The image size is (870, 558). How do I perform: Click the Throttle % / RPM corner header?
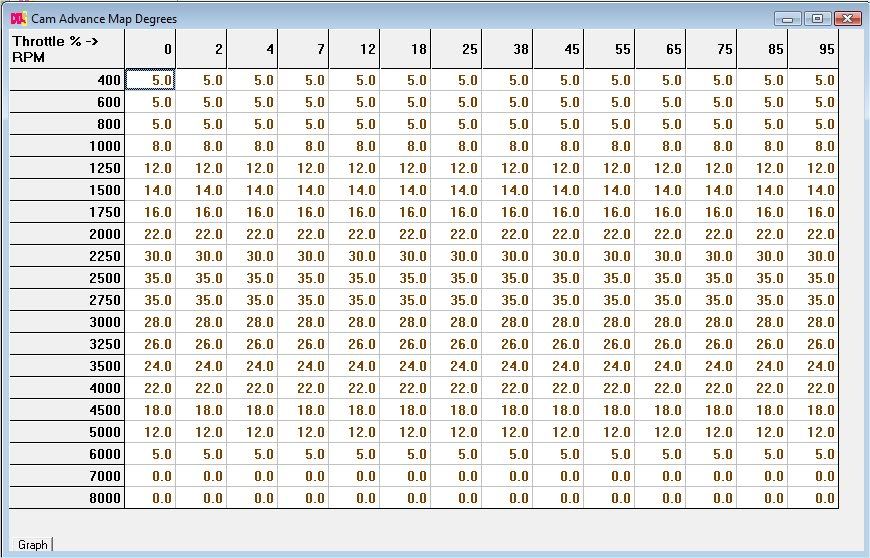tap(67, 49)
